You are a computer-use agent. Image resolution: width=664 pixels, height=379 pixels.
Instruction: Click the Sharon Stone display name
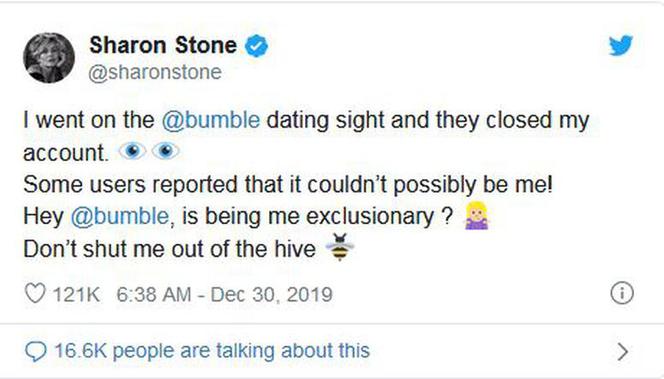coord(163,45)
